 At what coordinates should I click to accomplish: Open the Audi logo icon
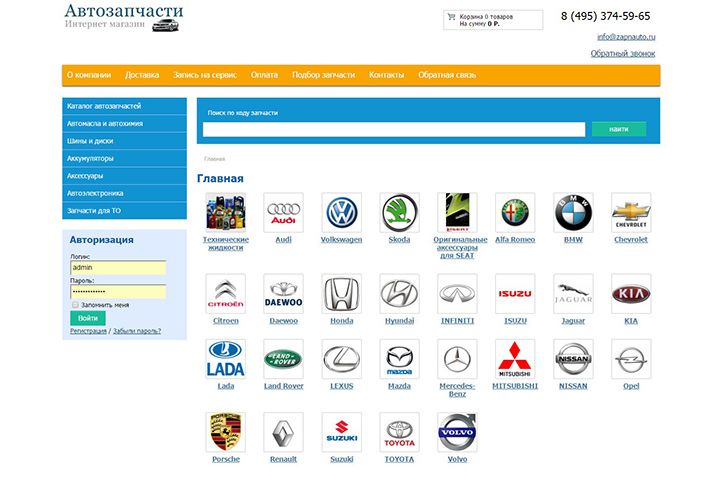[x=283, y=213]
